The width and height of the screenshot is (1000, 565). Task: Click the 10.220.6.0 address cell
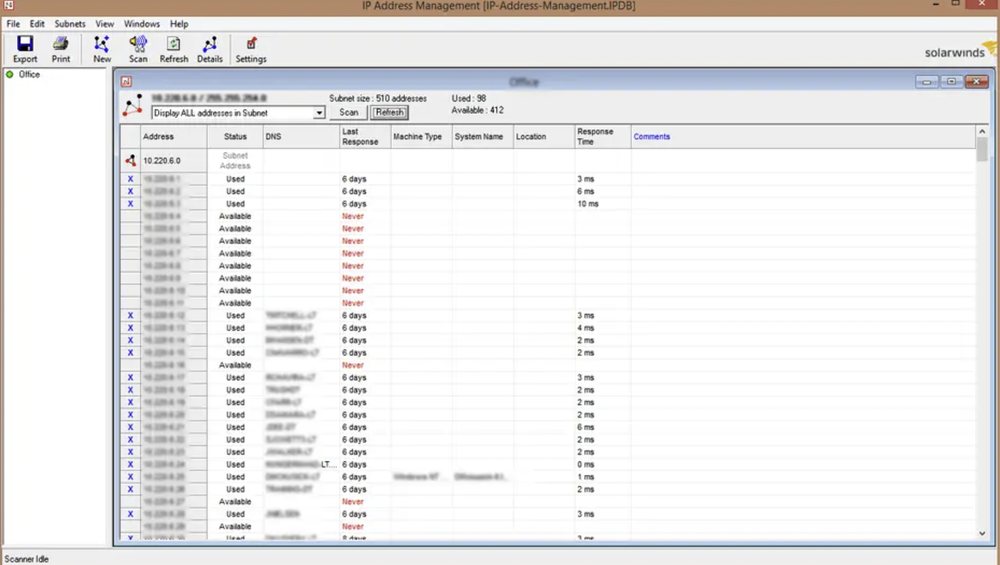tap(173, 161)
